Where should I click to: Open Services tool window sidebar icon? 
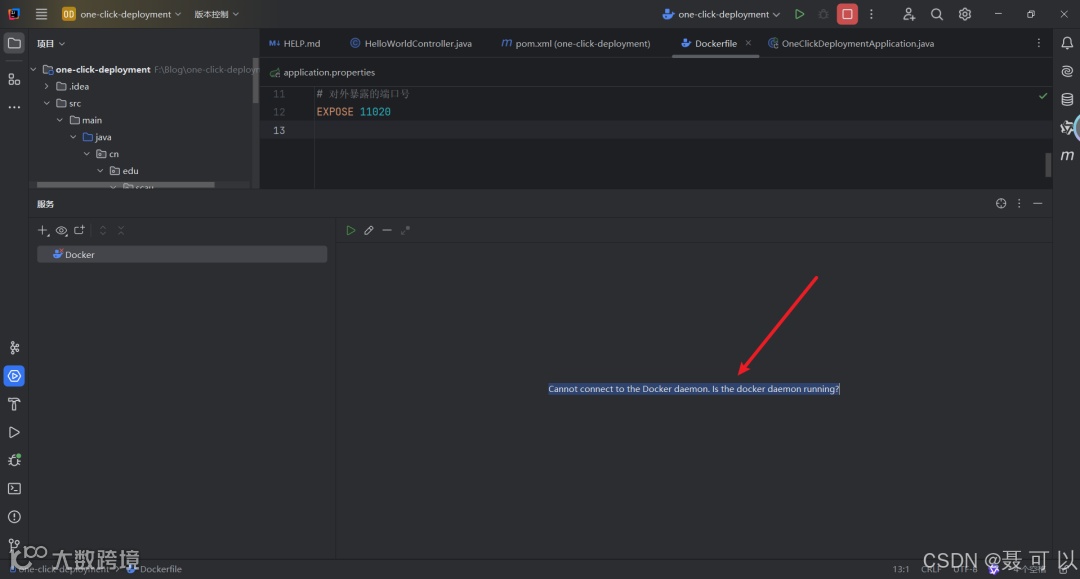click(x=14, y=376)
